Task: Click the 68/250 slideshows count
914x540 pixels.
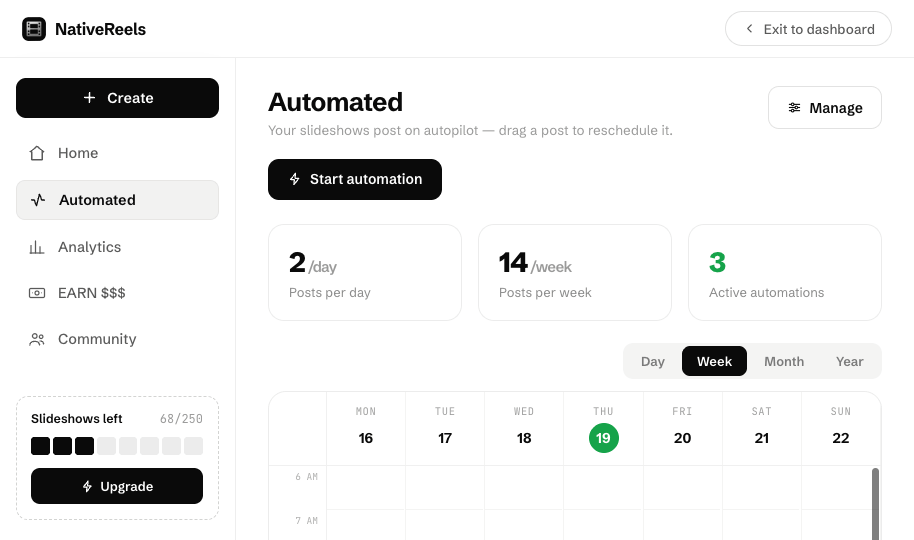Action: click(x=181, y=419)
